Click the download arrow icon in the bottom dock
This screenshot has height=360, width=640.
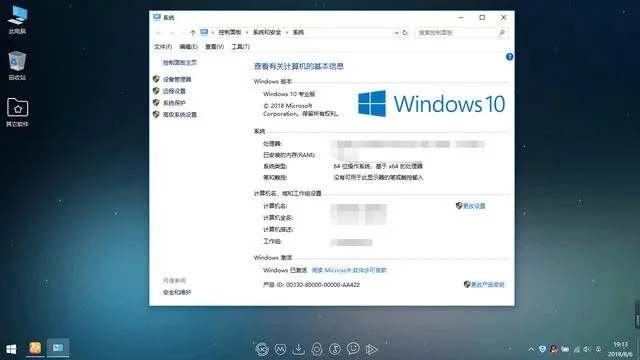pyautogui.click(x=298, y=349)
